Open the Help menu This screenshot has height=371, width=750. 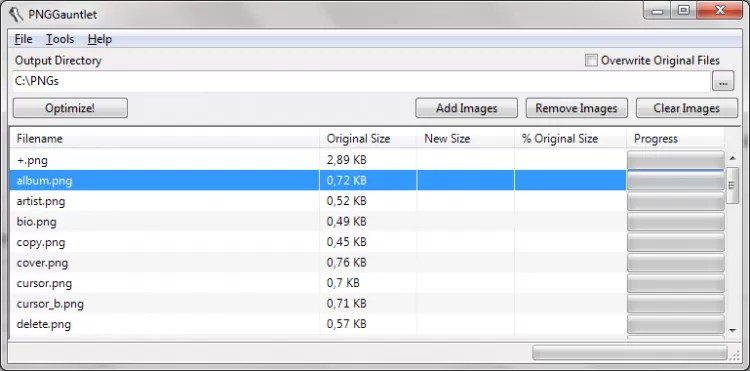pos(99,39)
